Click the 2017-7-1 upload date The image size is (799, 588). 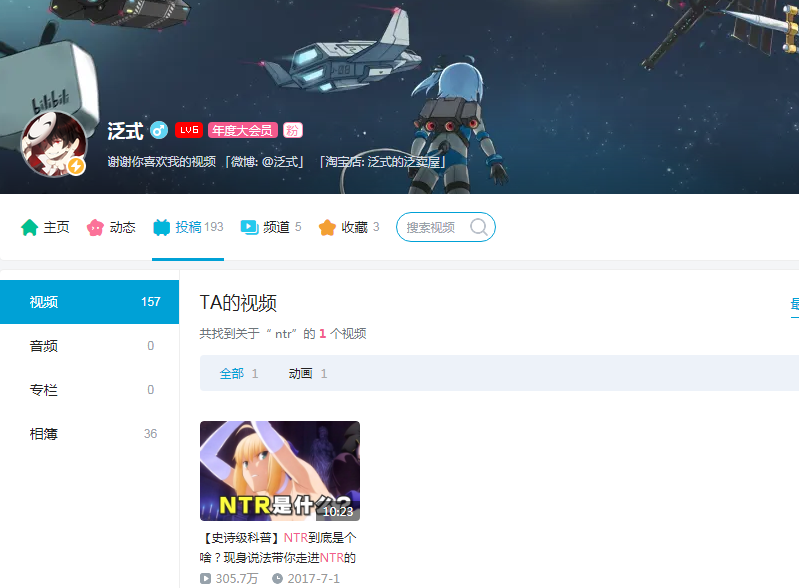313,579
